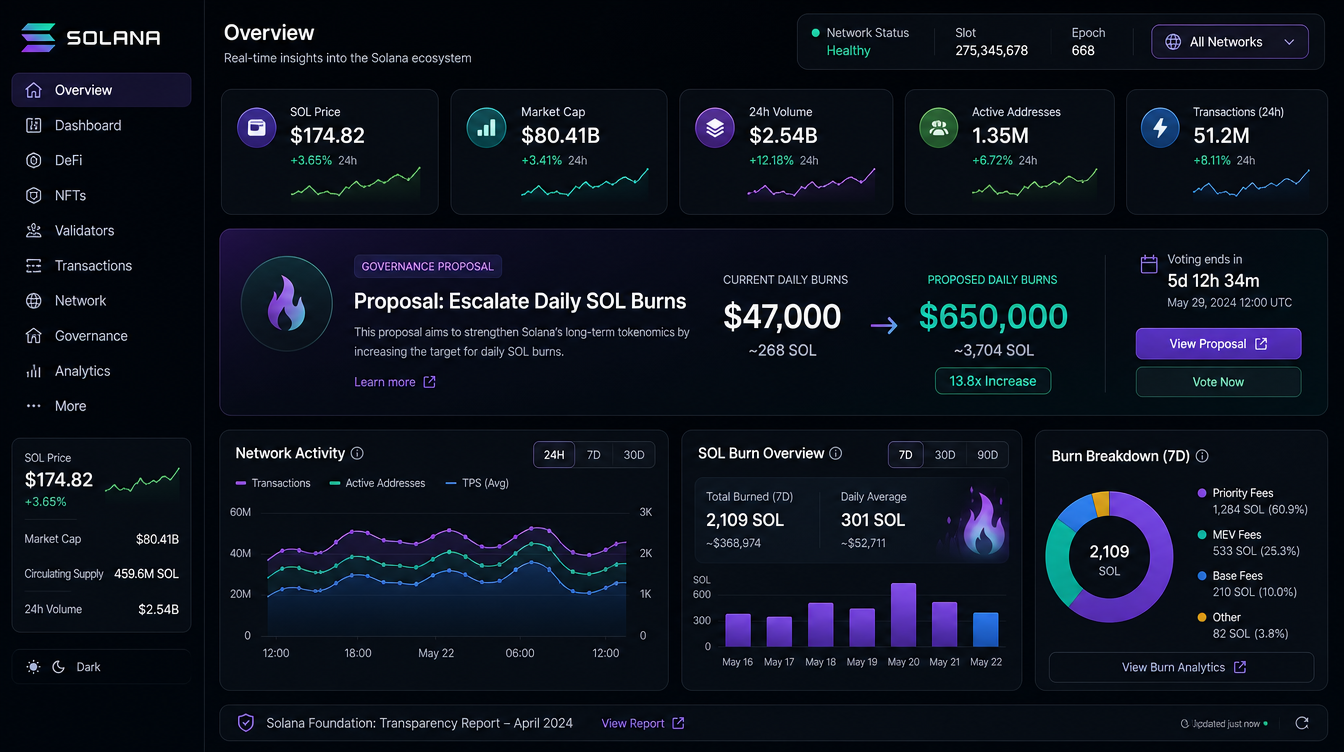Click the Network globe icon in sidebar
The image size is (1344, 752).
click(34, 300)
